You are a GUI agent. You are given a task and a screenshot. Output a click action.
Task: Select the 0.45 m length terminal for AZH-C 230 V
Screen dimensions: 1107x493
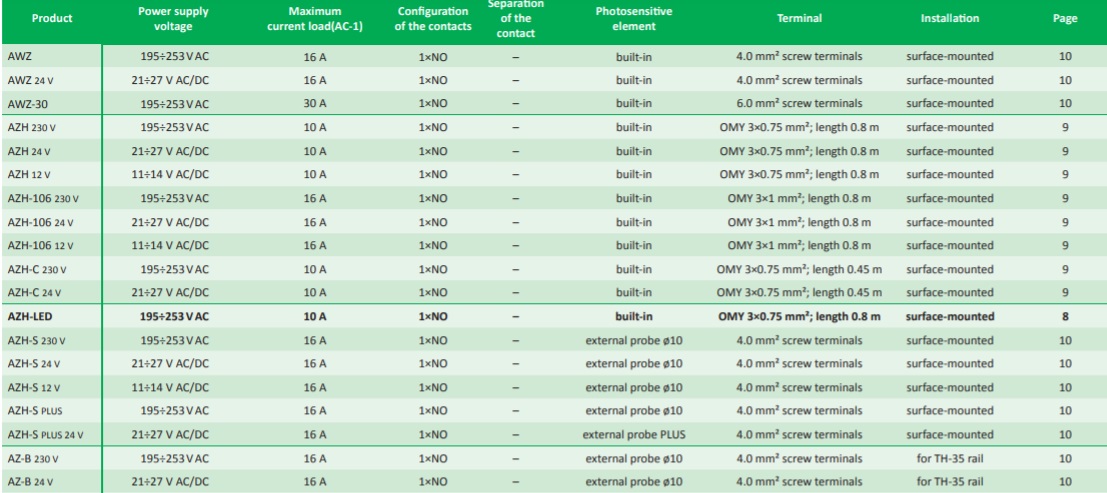pyautogui.click(x=799, y=269)
